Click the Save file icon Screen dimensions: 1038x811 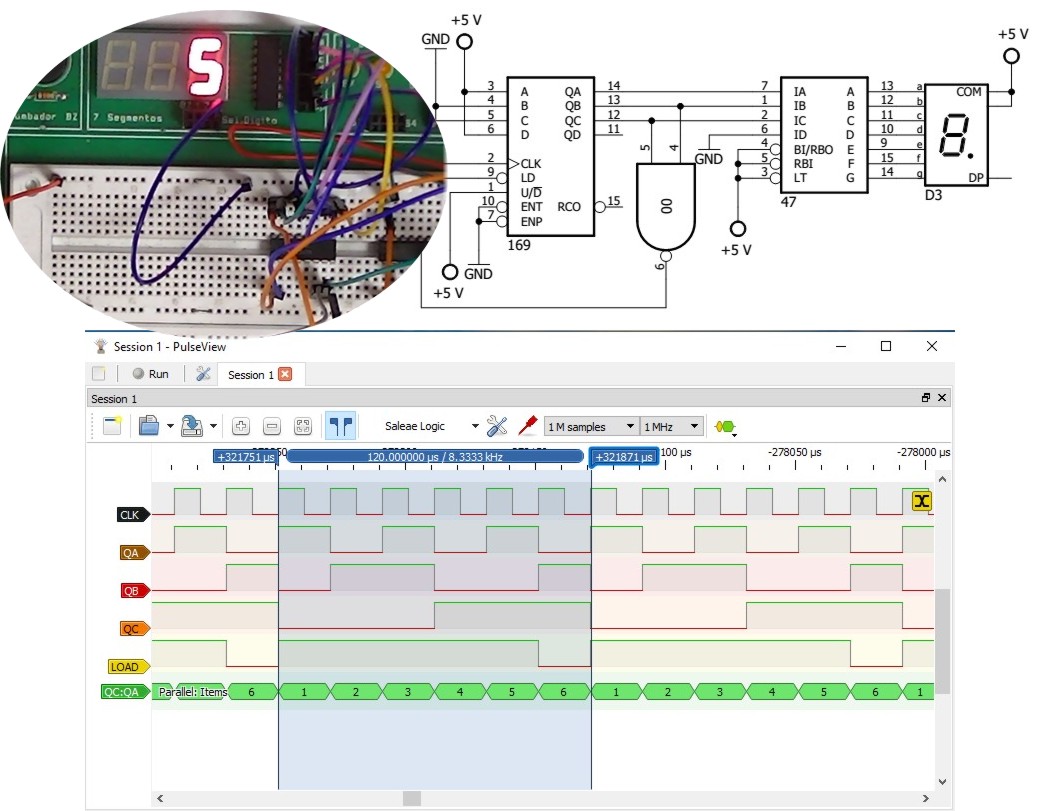192,426
